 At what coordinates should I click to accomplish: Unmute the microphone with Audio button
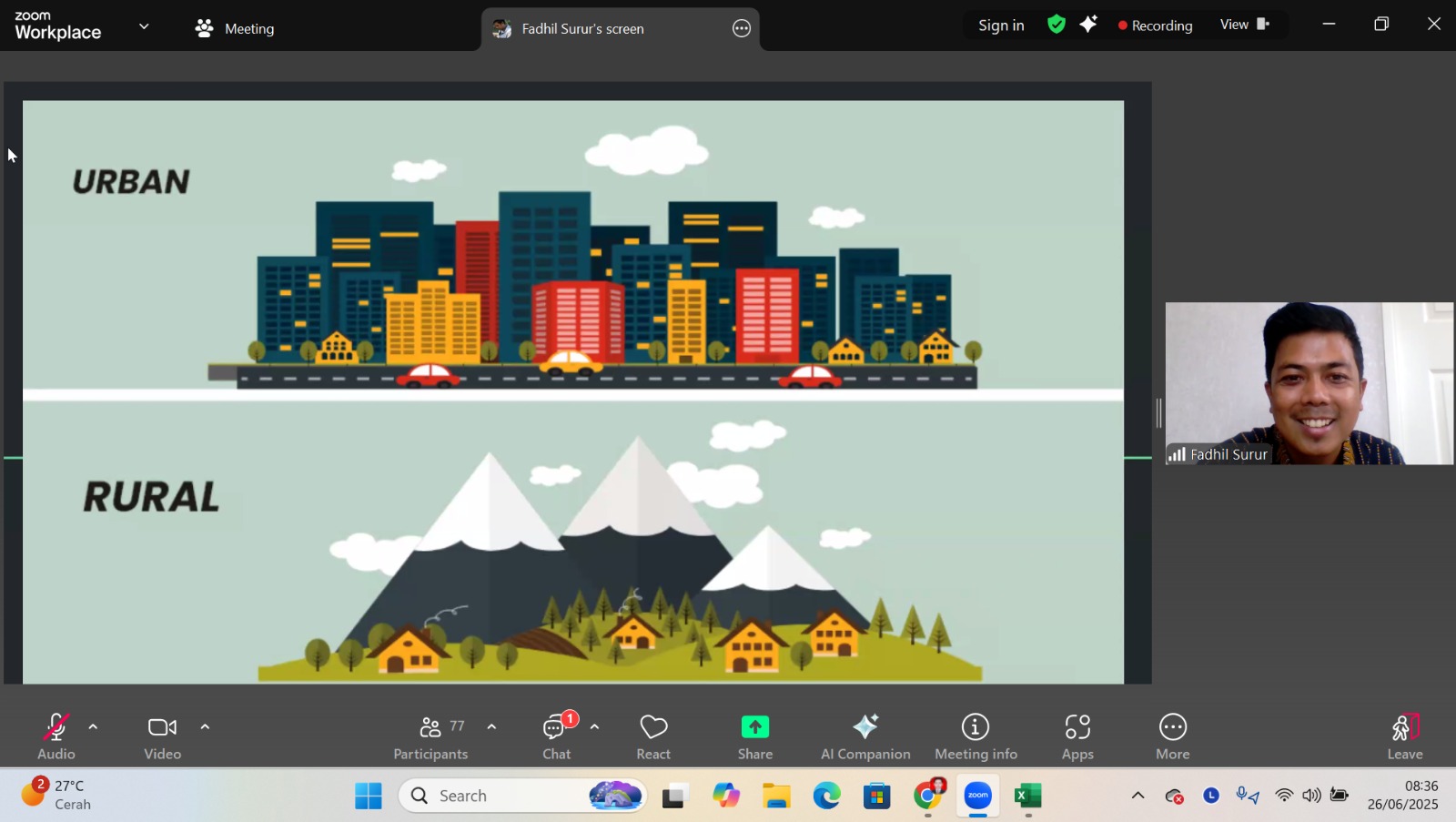56,736
